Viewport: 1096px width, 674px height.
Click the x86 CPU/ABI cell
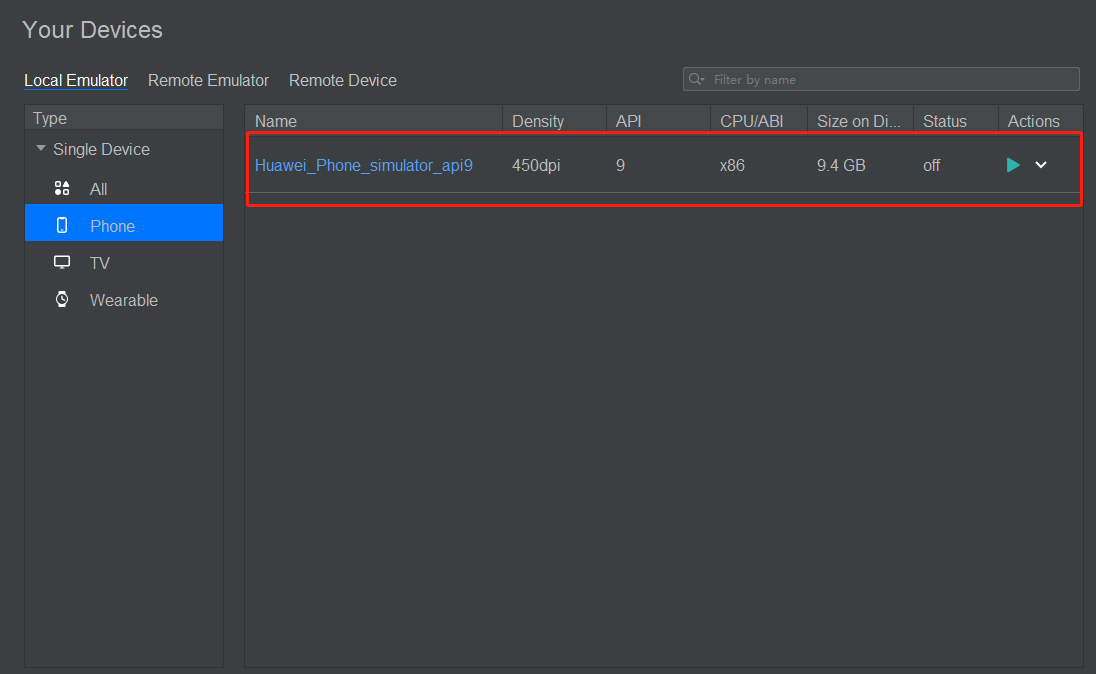point(732,165)
